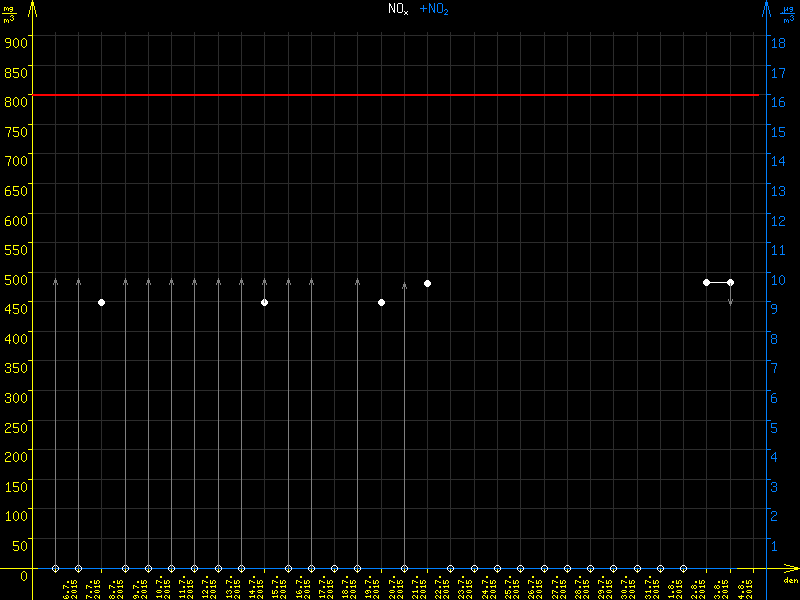Click the NOx series label in title
This screenshot has height=600, width=800.
[398, 8]
